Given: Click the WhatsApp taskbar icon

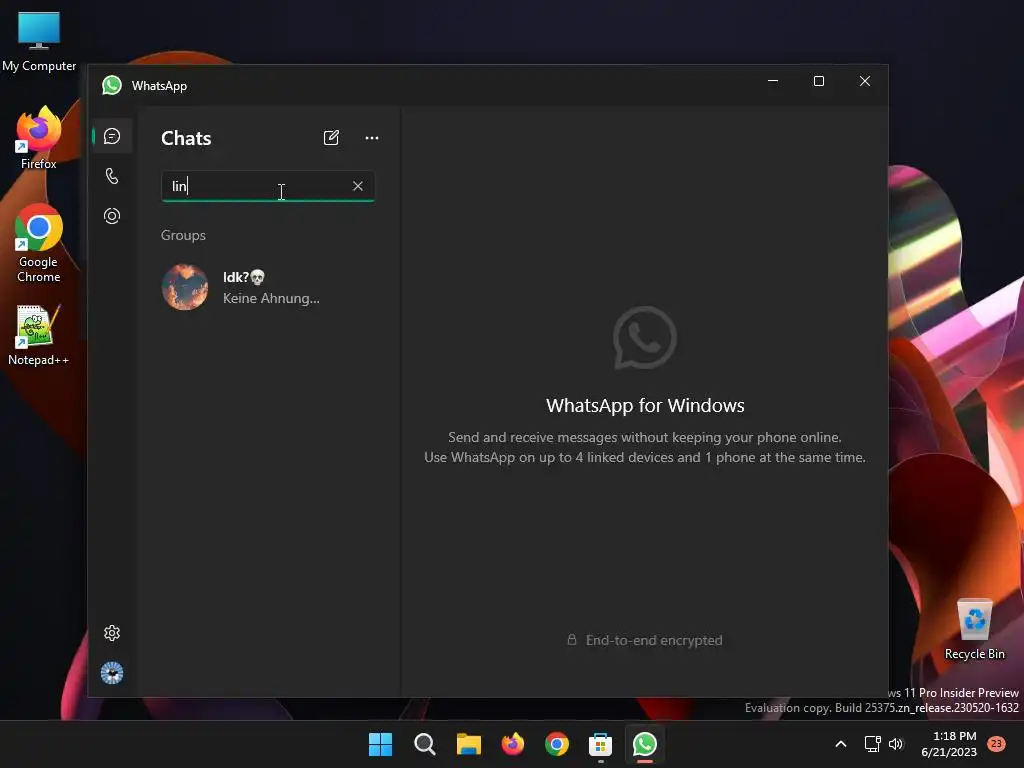Looking at the screenshot, I should [x=645, y=744].
